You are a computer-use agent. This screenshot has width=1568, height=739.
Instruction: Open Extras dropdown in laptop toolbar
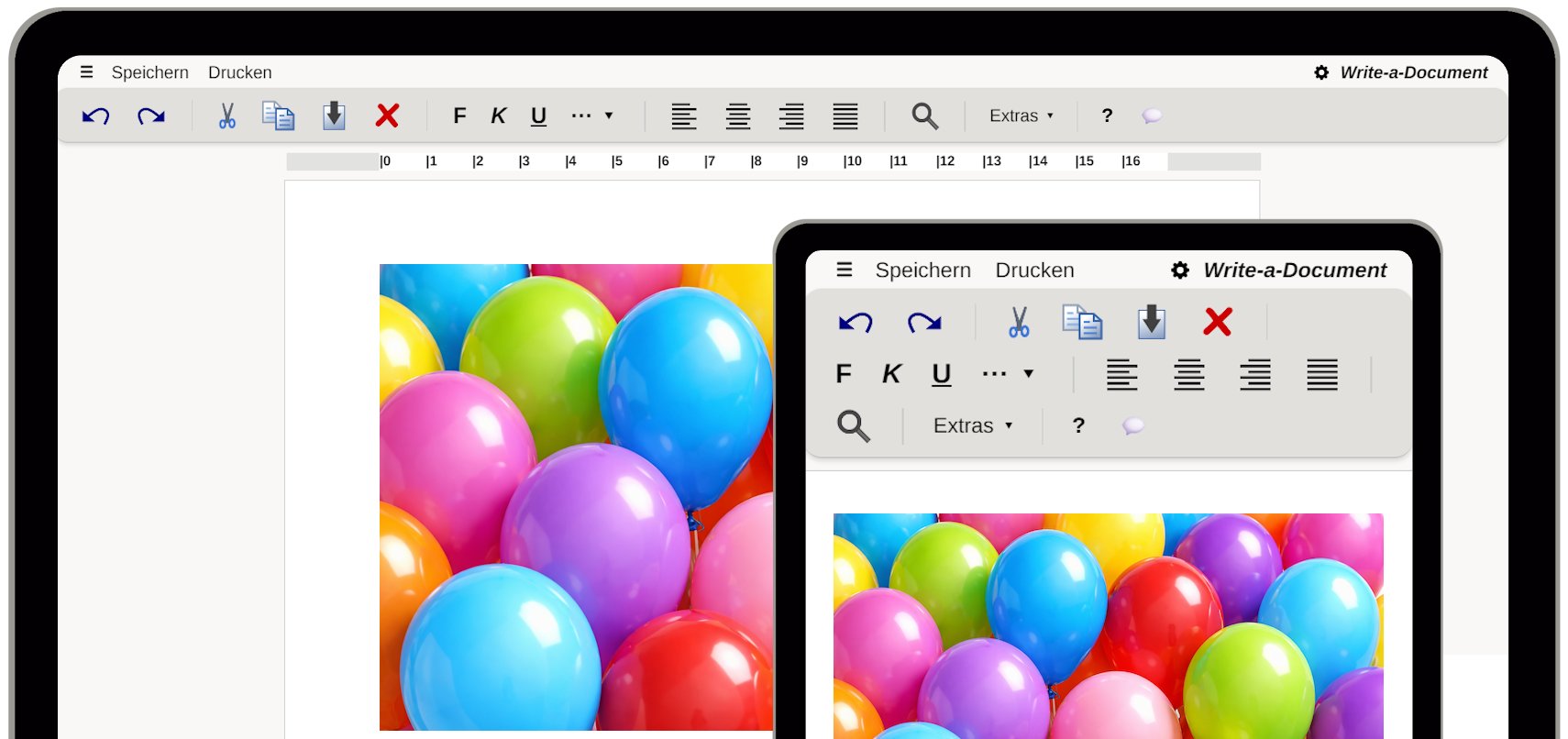coord(1021,116)
